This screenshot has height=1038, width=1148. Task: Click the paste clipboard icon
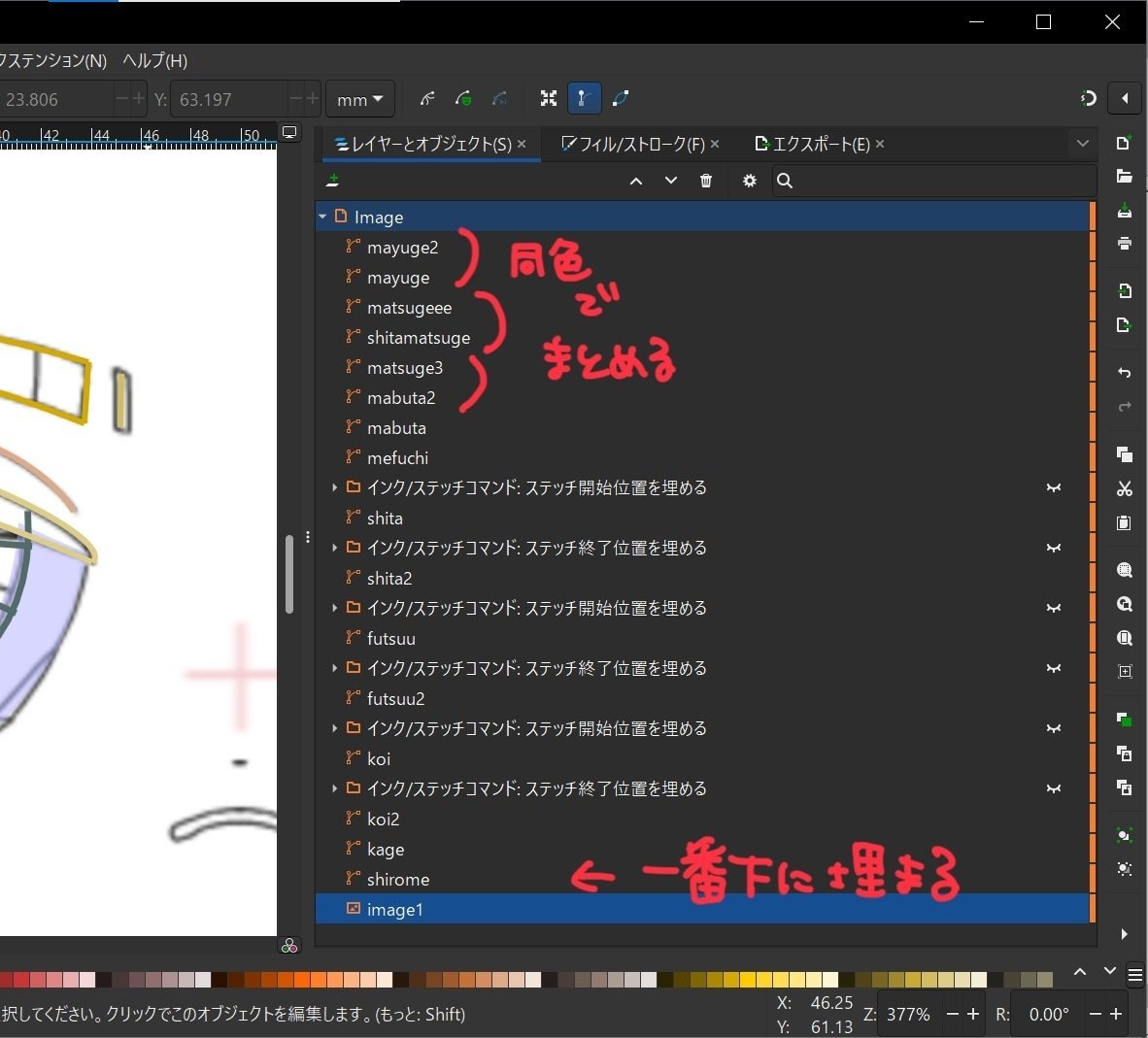tap(1124, 522)
